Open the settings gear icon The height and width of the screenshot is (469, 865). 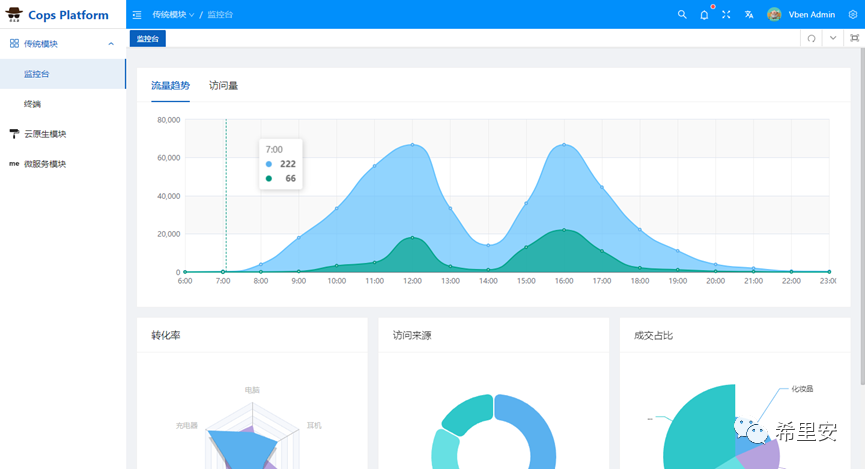[853, 15]
